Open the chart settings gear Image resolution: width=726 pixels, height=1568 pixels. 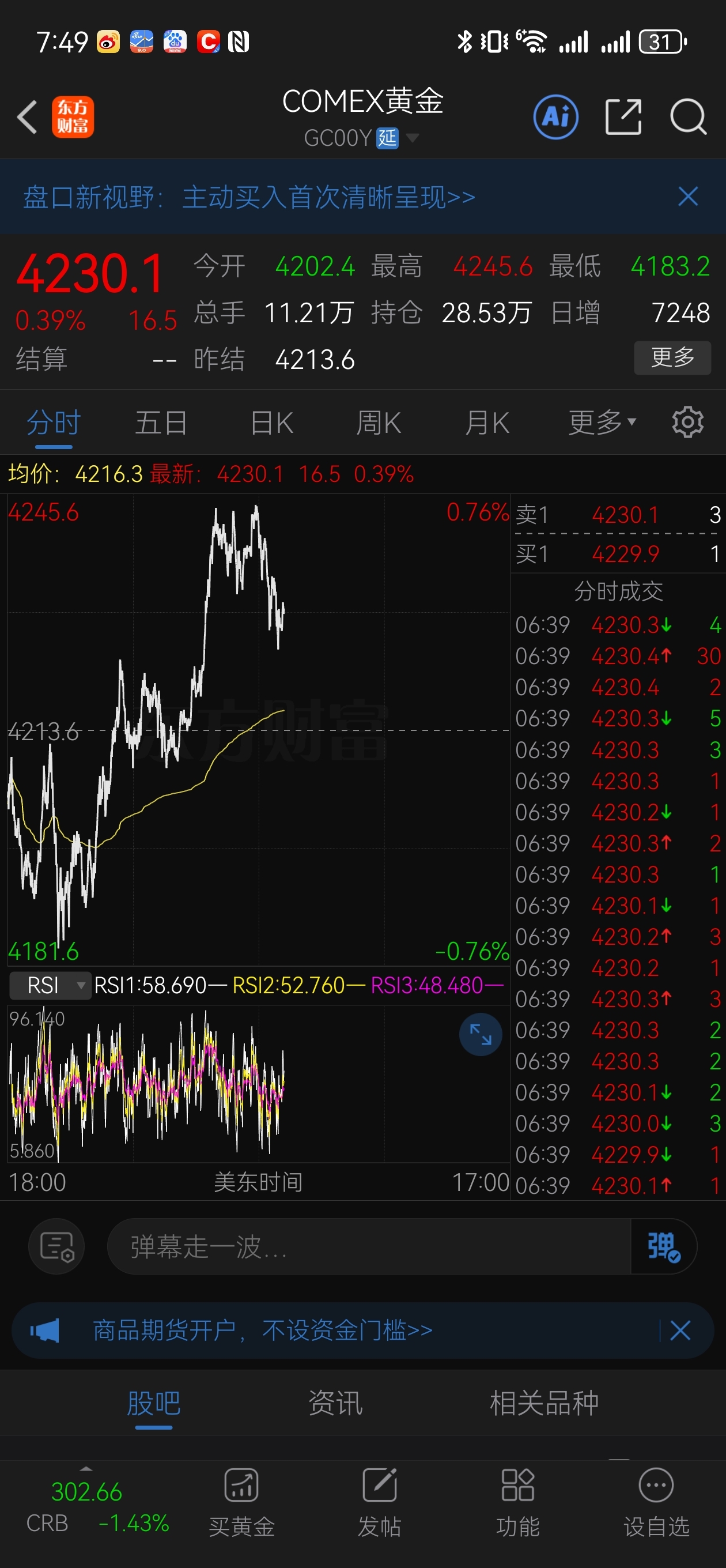tap(687, 422)
